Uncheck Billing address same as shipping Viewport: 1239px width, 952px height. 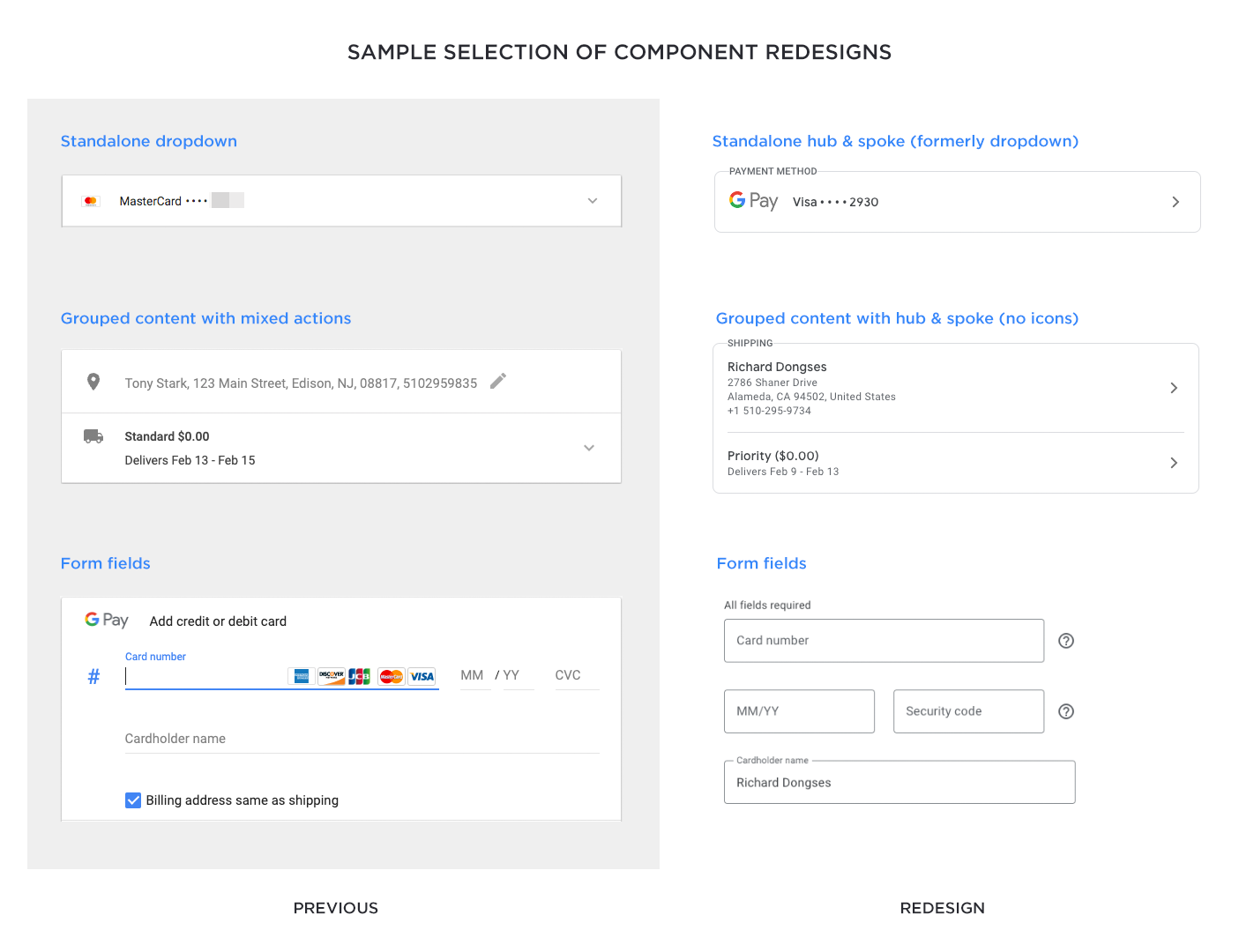click(x=133, y=800)
